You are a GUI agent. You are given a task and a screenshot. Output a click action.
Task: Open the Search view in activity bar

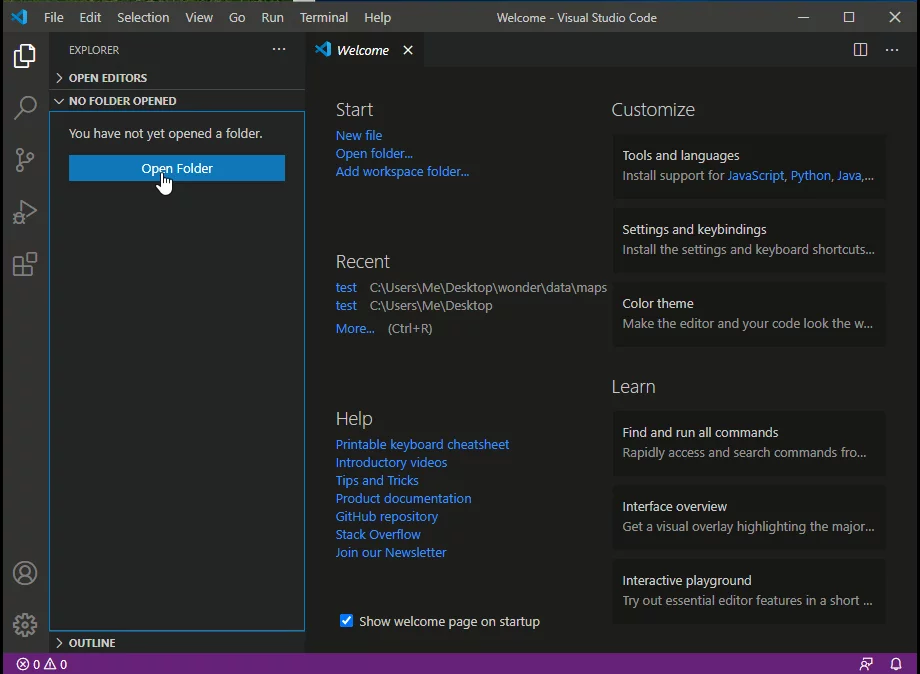25,107
